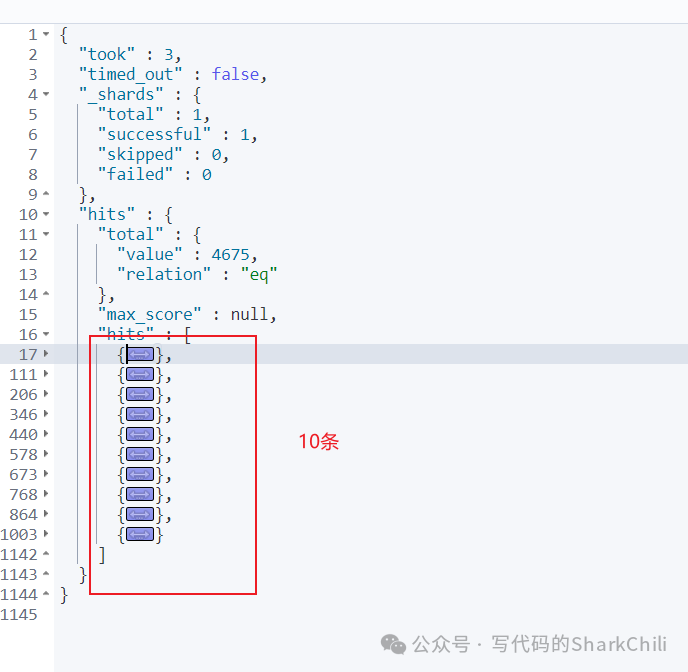Viewport: 688px width, 672px height.
Task: Click the "value" key on line 12
Action: (150, 254)
